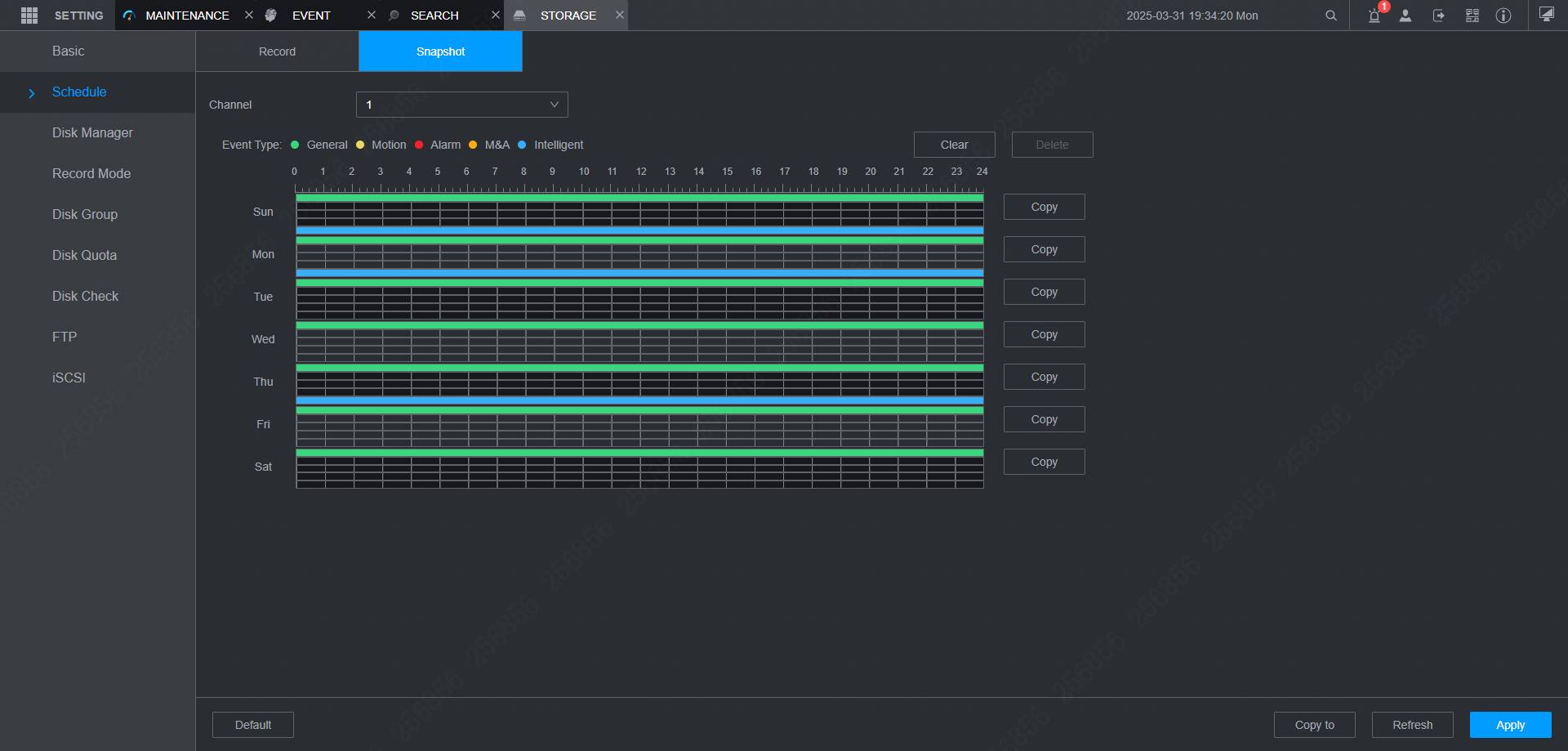Select the Intelligent event type radio
Image resolution: width=1568 pixels, height=751 pixels.
click(522, 145)
